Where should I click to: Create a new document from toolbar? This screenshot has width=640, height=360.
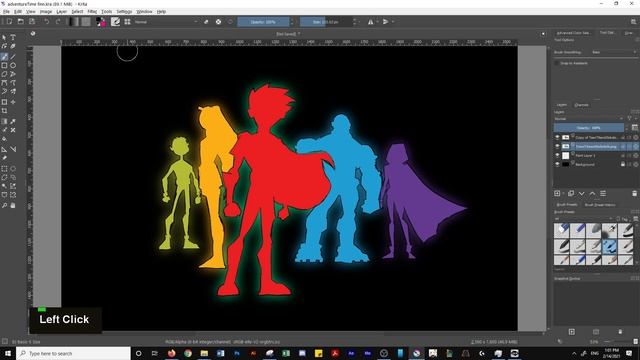tap(9, 22)
